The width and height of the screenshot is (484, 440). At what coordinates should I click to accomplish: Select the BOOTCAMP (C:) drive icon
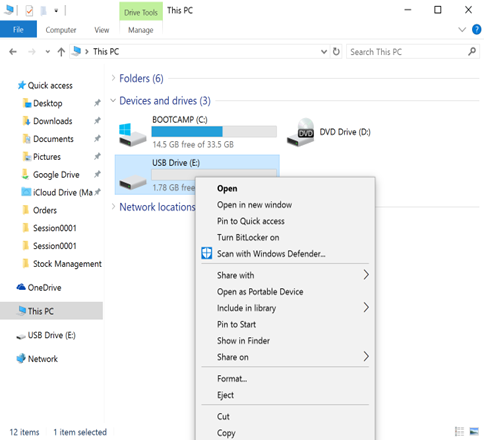133,135
